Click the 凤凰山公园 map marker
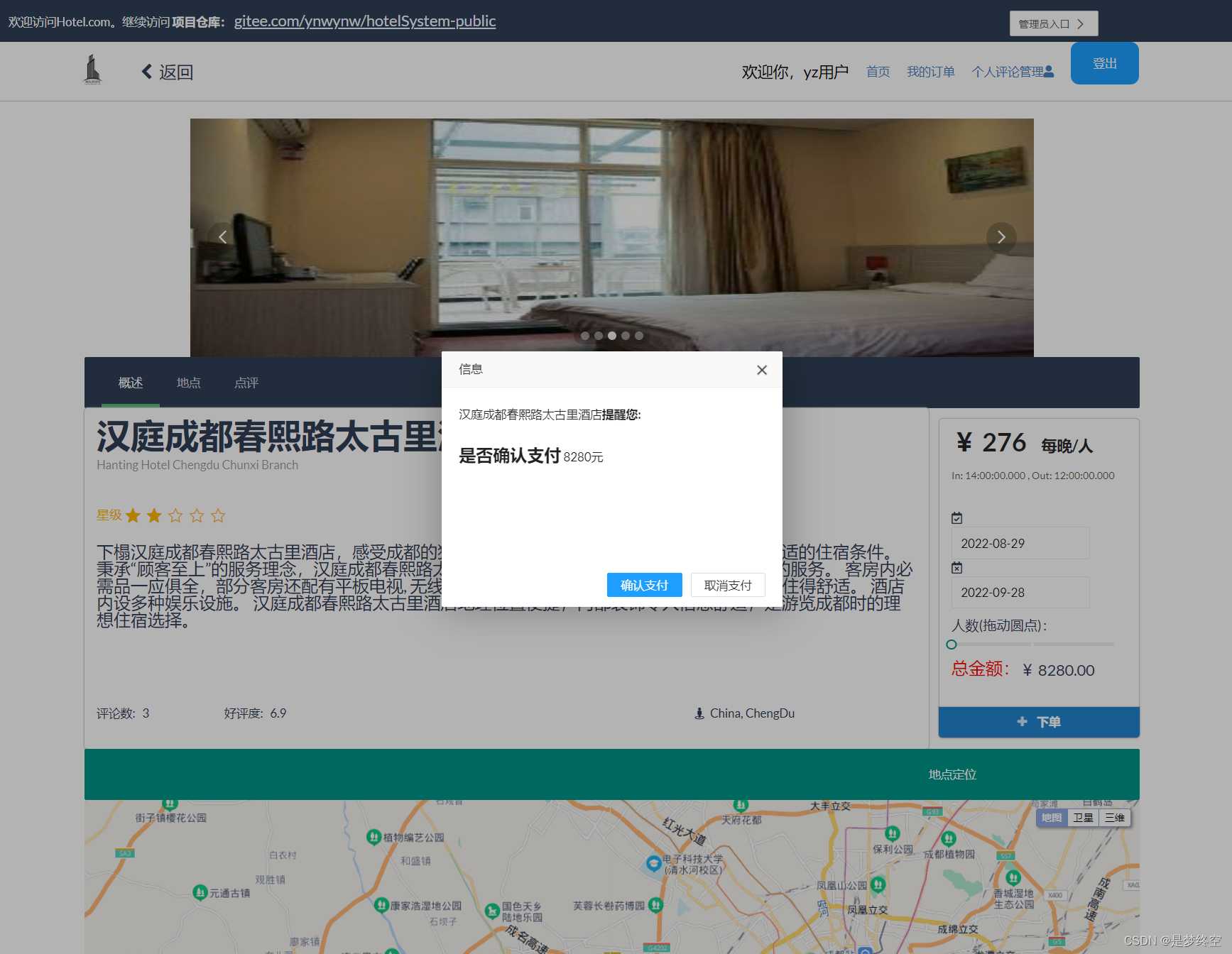The height and width of the screenshot is (954, 1232). [878, 884]
